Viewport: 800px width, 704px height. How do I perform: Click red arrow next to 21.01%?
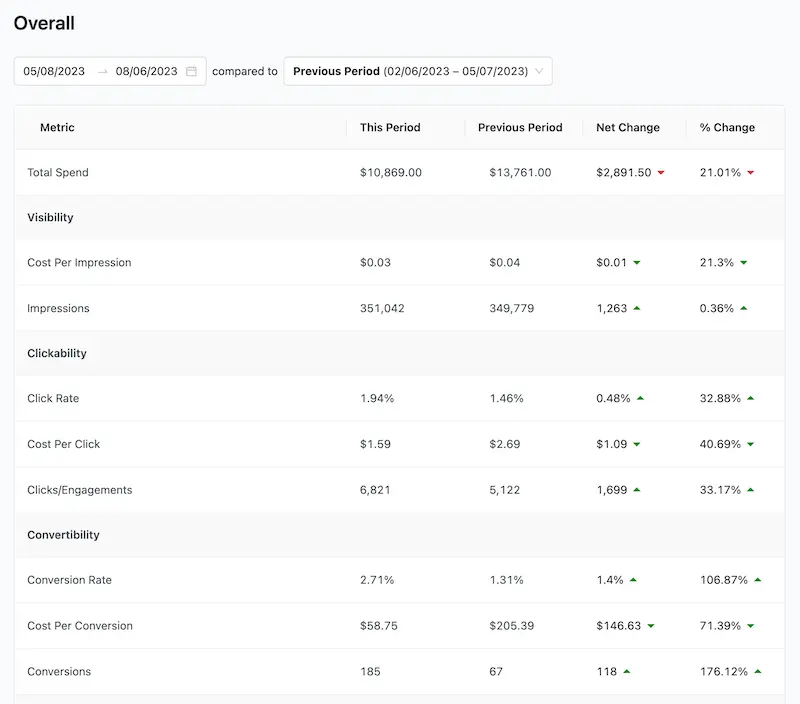tap(751, 173)
